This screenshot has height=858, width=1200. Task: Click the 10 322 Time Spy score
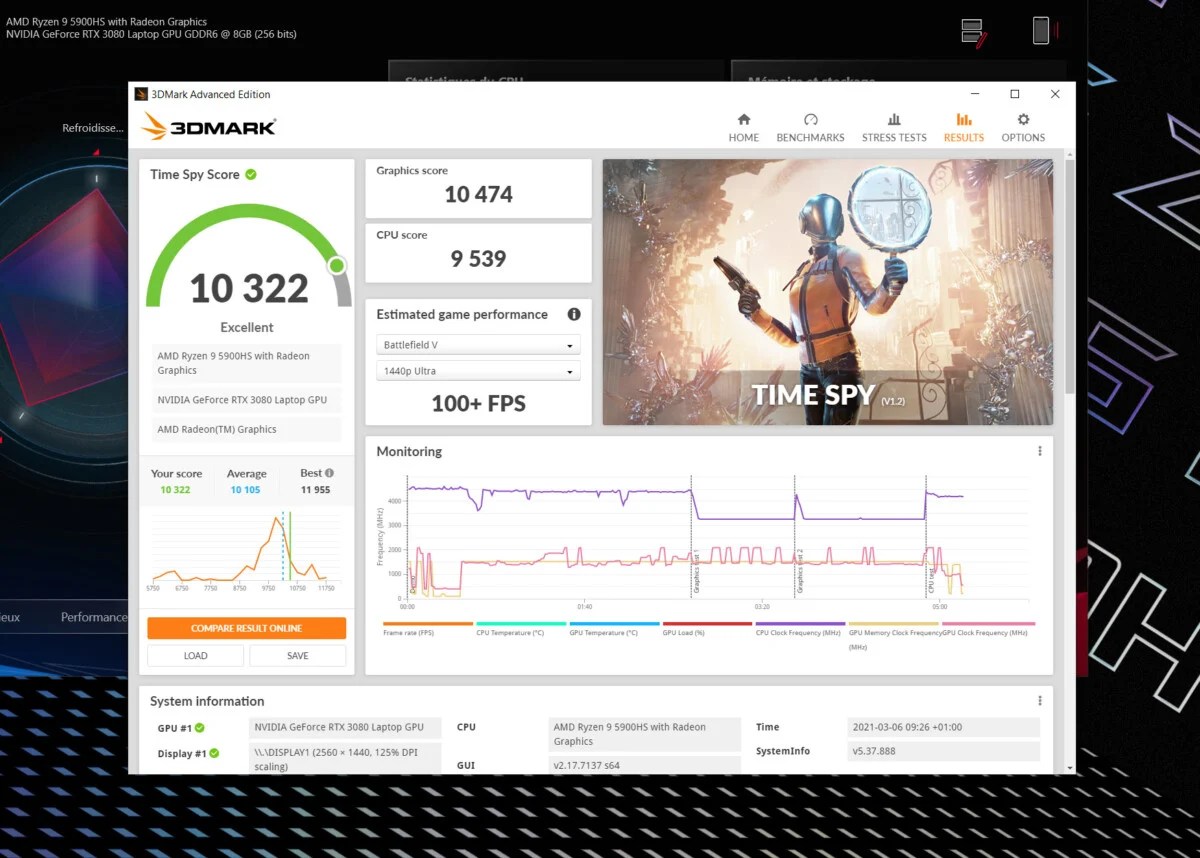click(249, 289)
